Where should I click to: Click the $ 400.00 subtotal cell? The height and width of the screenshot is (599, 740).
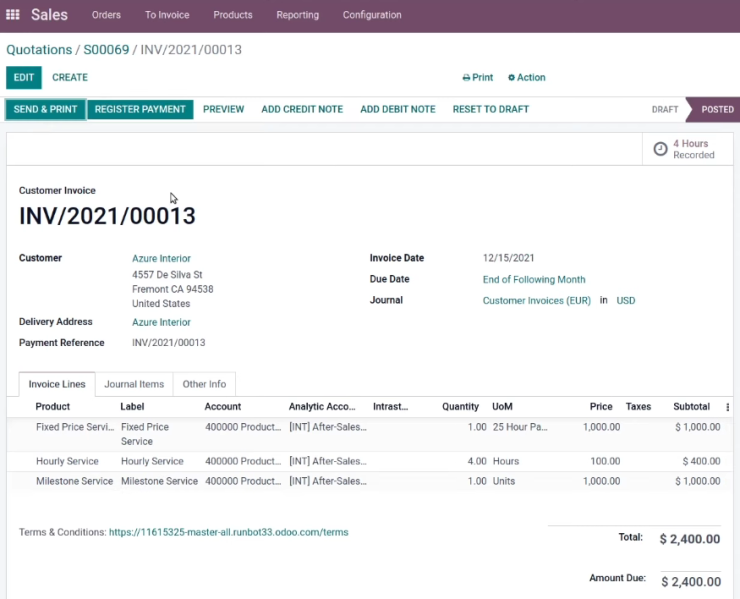(701, 461)
